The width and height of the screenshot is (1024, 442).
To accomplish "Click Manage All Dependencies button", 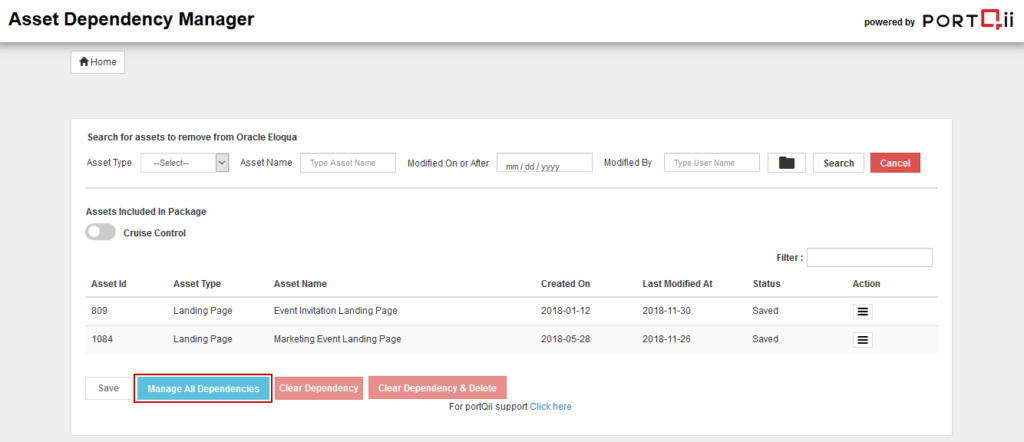I will pyautogui.click(x=203, y=388).
